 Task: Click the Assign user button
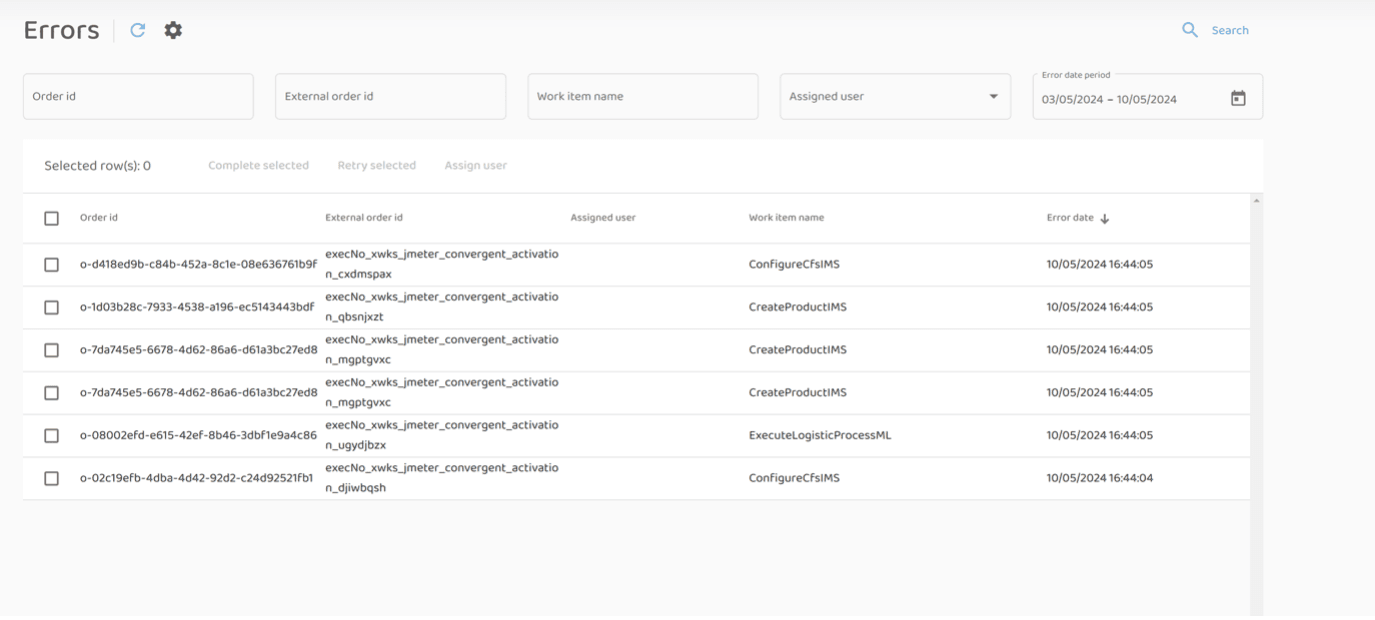point(475,166)
